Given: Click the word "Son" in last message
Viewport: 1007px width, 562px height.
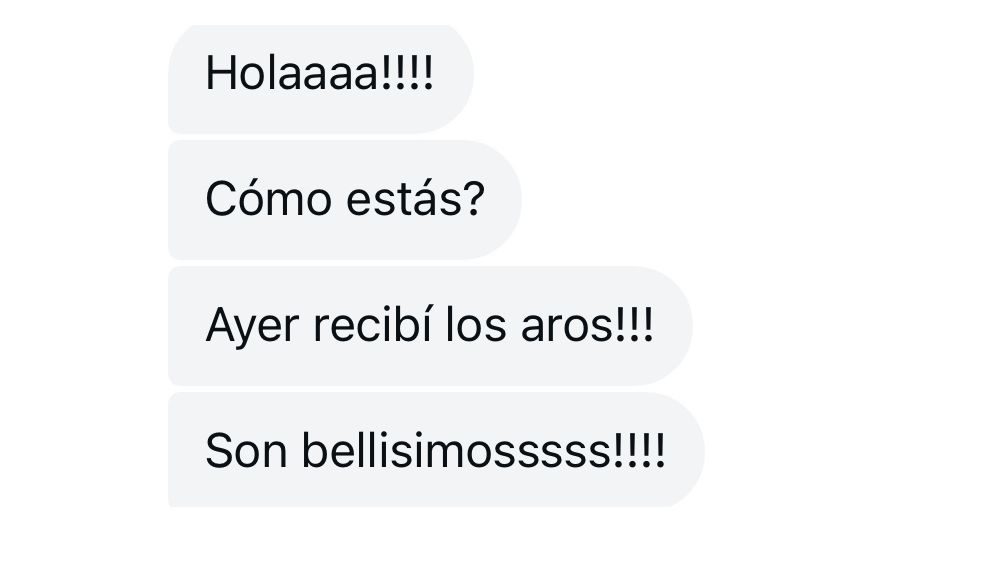Looking at the screenshot, I should pos(246,451).
